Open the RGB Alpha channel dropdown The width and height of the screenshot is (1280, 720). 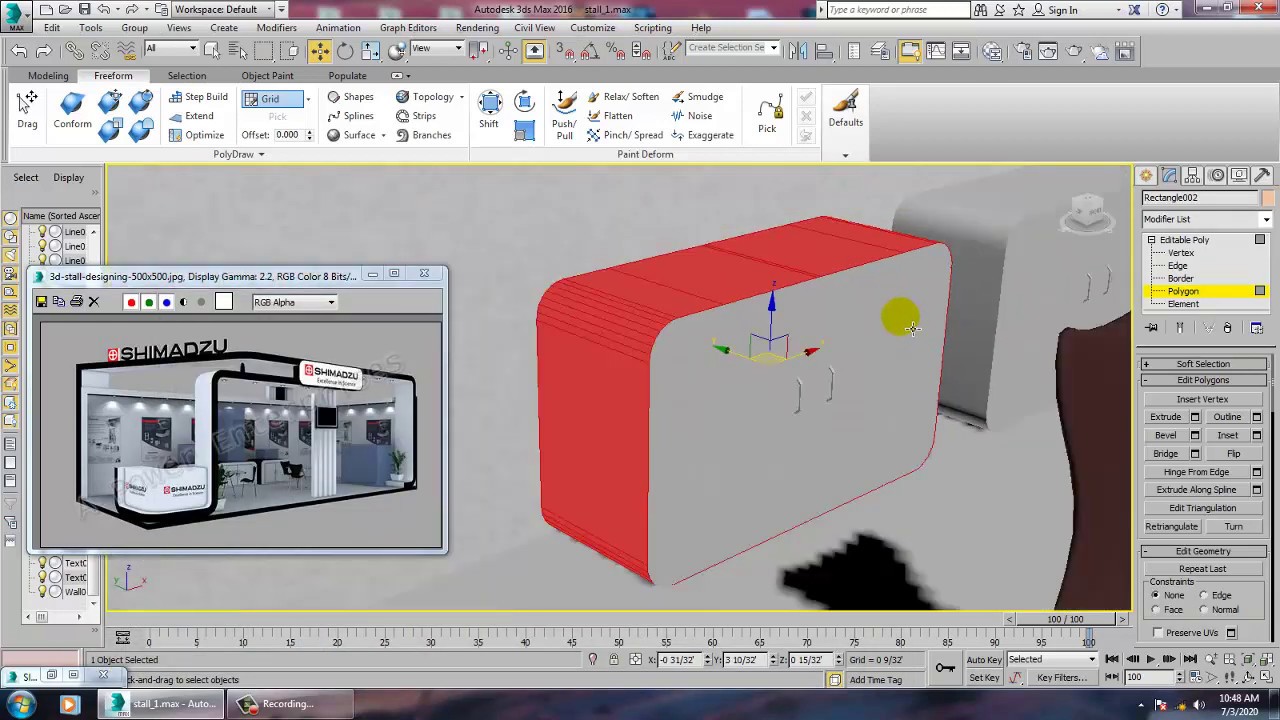(x=295, y=302)
